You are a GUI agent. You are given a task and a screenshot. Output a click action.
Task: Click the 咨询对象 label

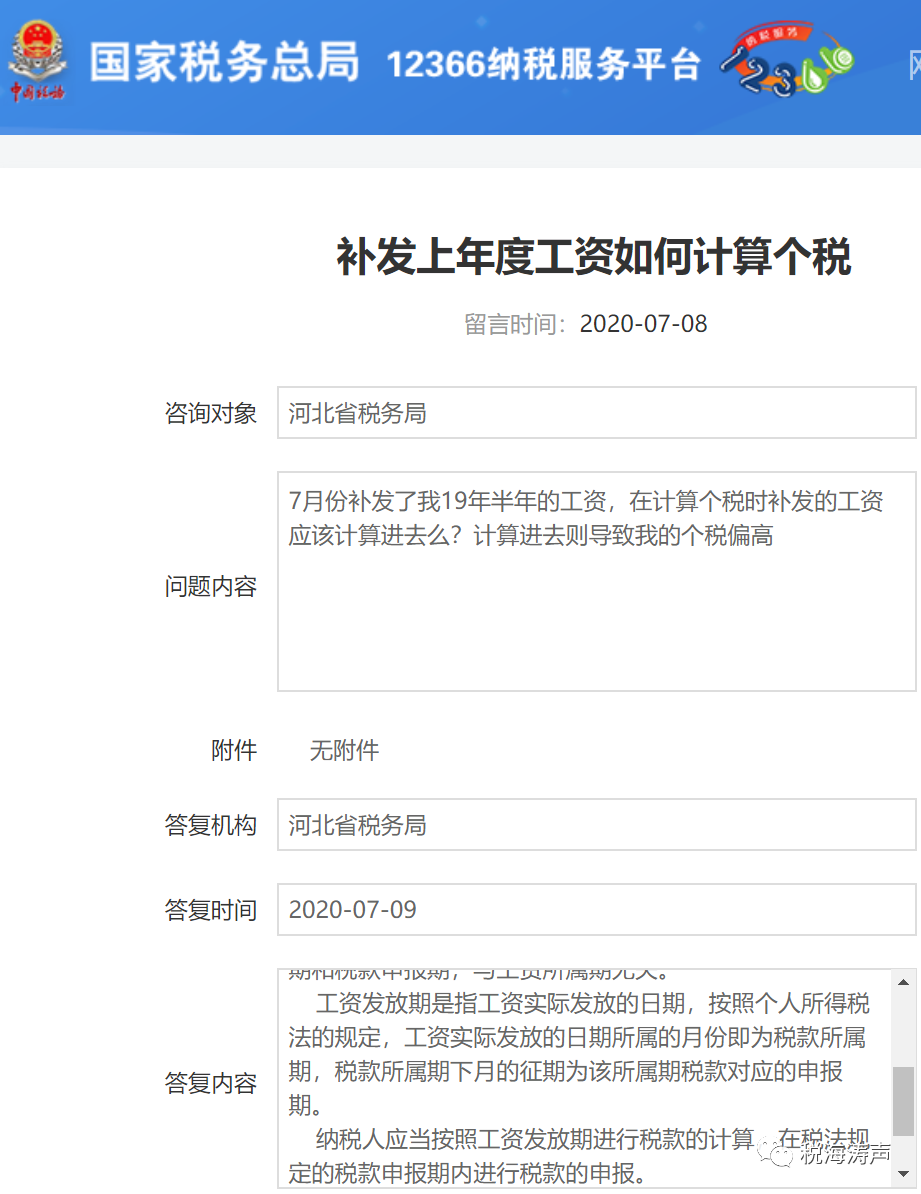click(211, 413)
